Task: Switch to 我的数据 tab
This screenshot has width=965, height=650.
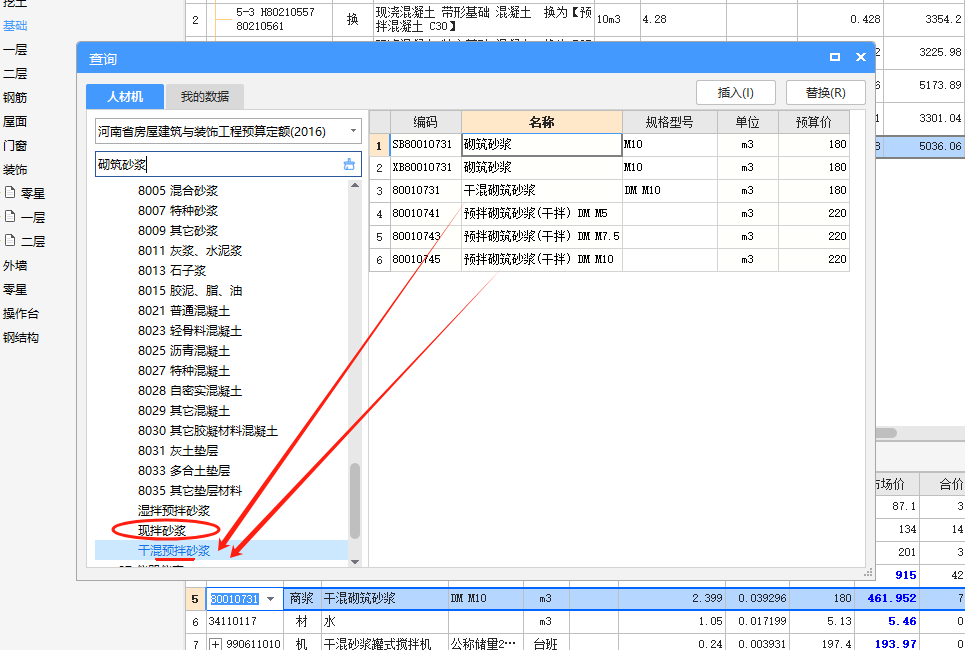Action: (x=205, y=97)
